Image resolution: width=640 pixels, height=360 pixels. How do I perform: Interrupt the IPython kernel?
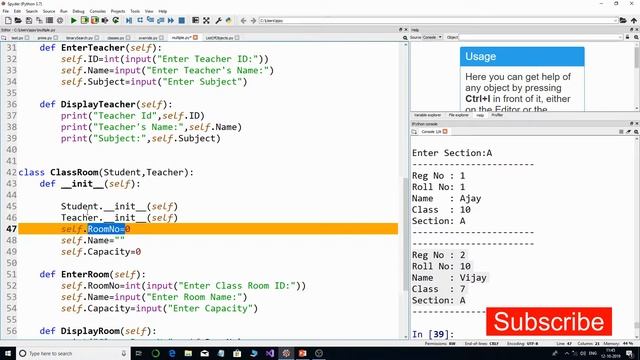(621, 131)
